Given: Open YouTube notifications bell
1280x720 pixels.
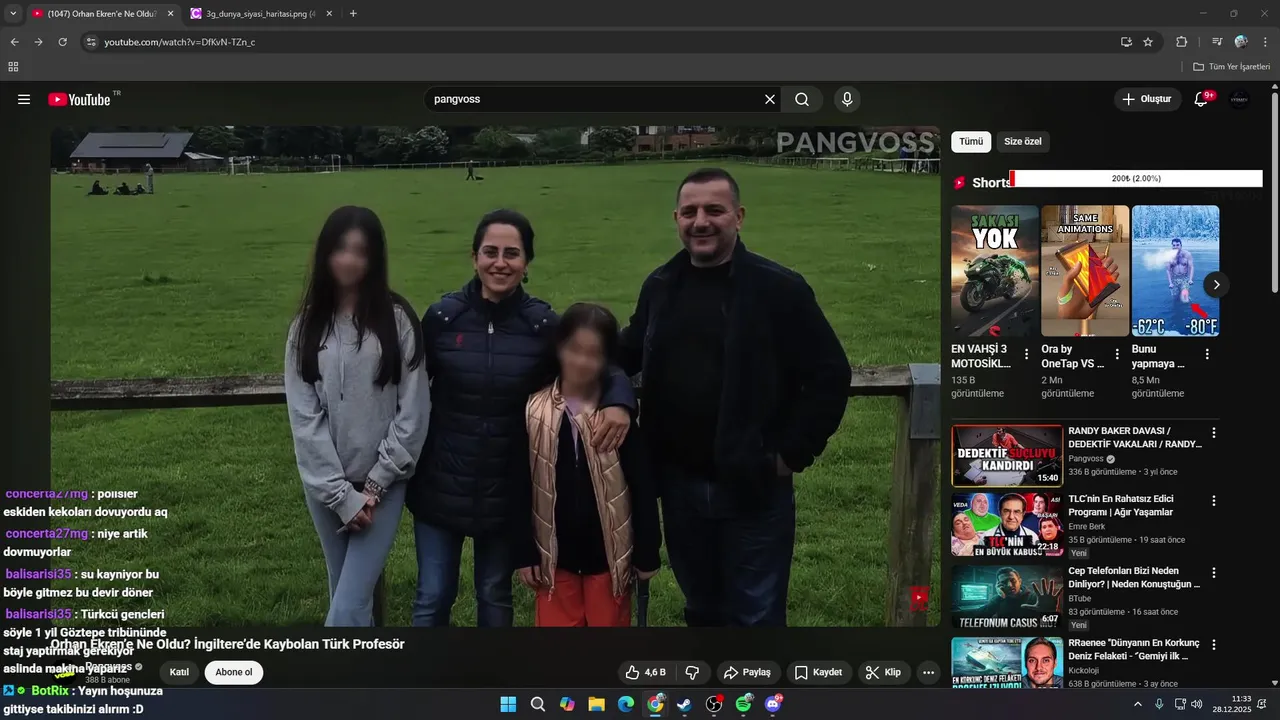Looking at the screenshot, I should pyautogui.click(x=1202, y=99).
